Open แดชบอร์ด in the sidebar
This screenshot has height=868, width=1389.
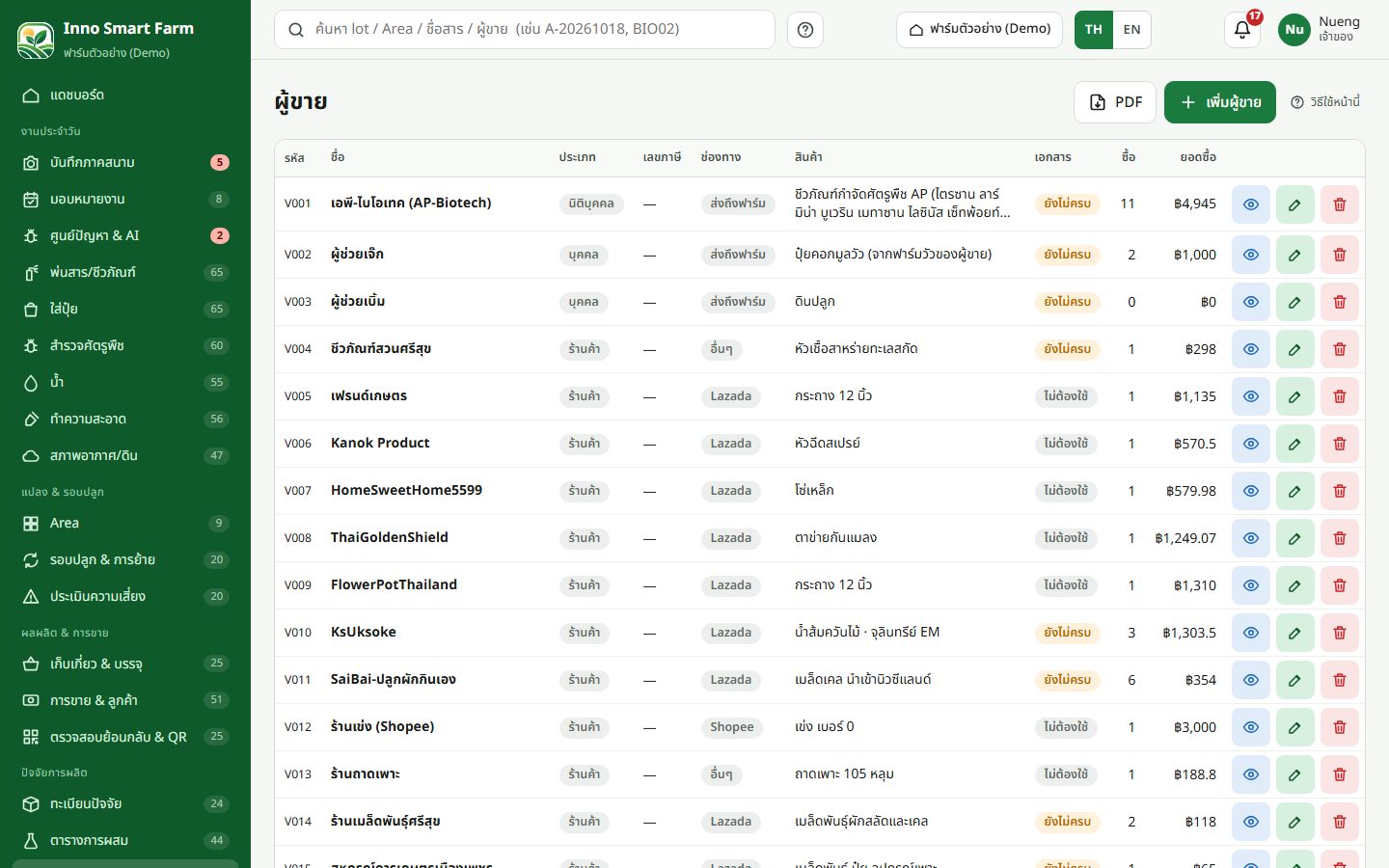tap(125, 95)
